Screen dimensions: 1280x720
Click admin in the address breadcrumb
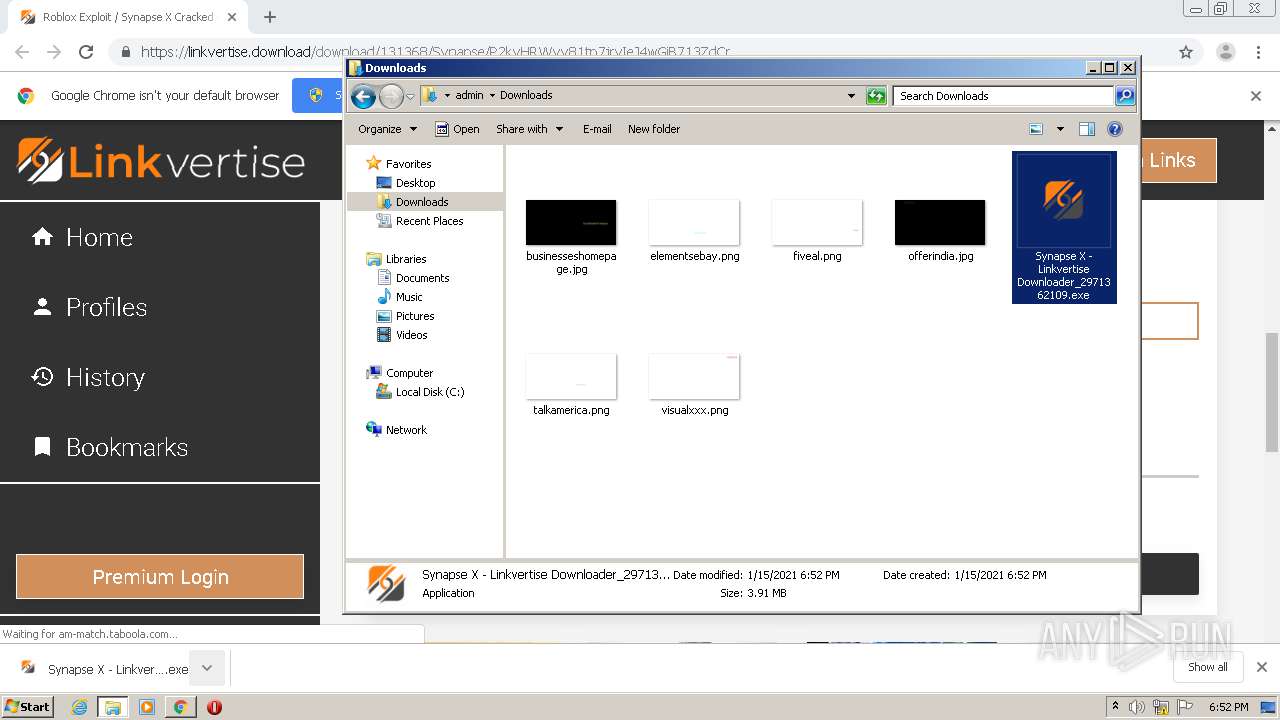[469, 96]
